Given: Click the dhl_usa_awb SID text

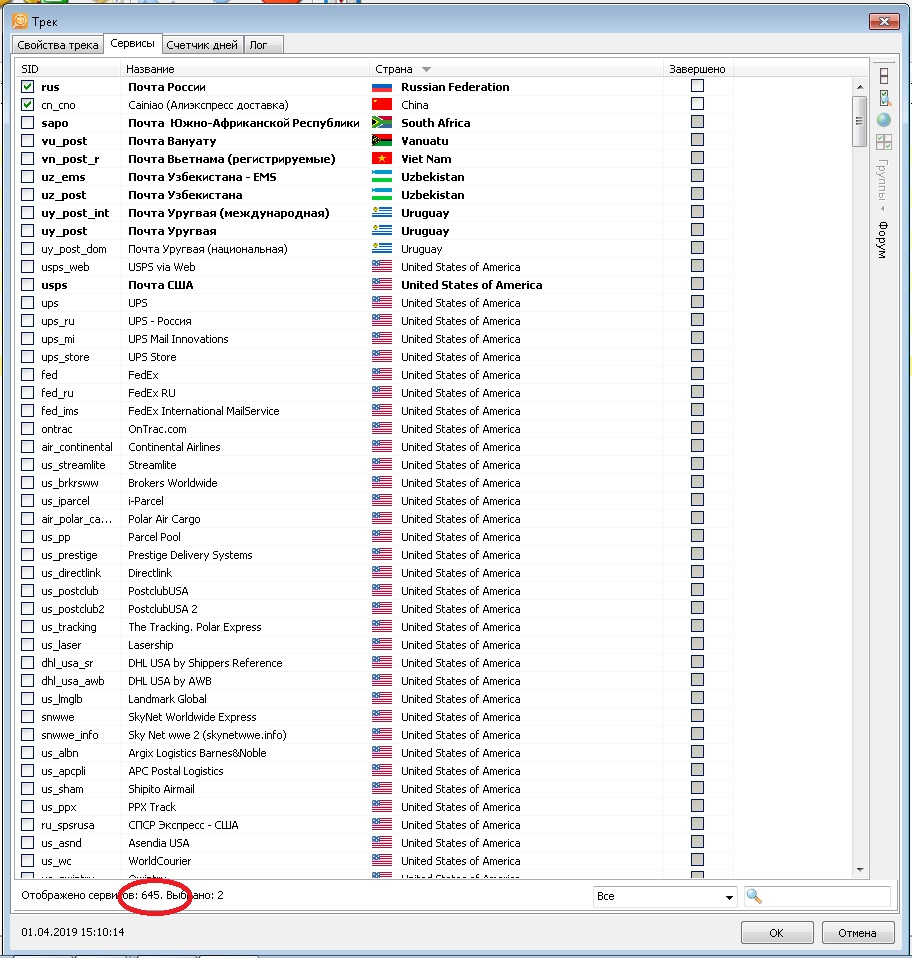Looking at the screenshot, I should [x=73, y=681].
